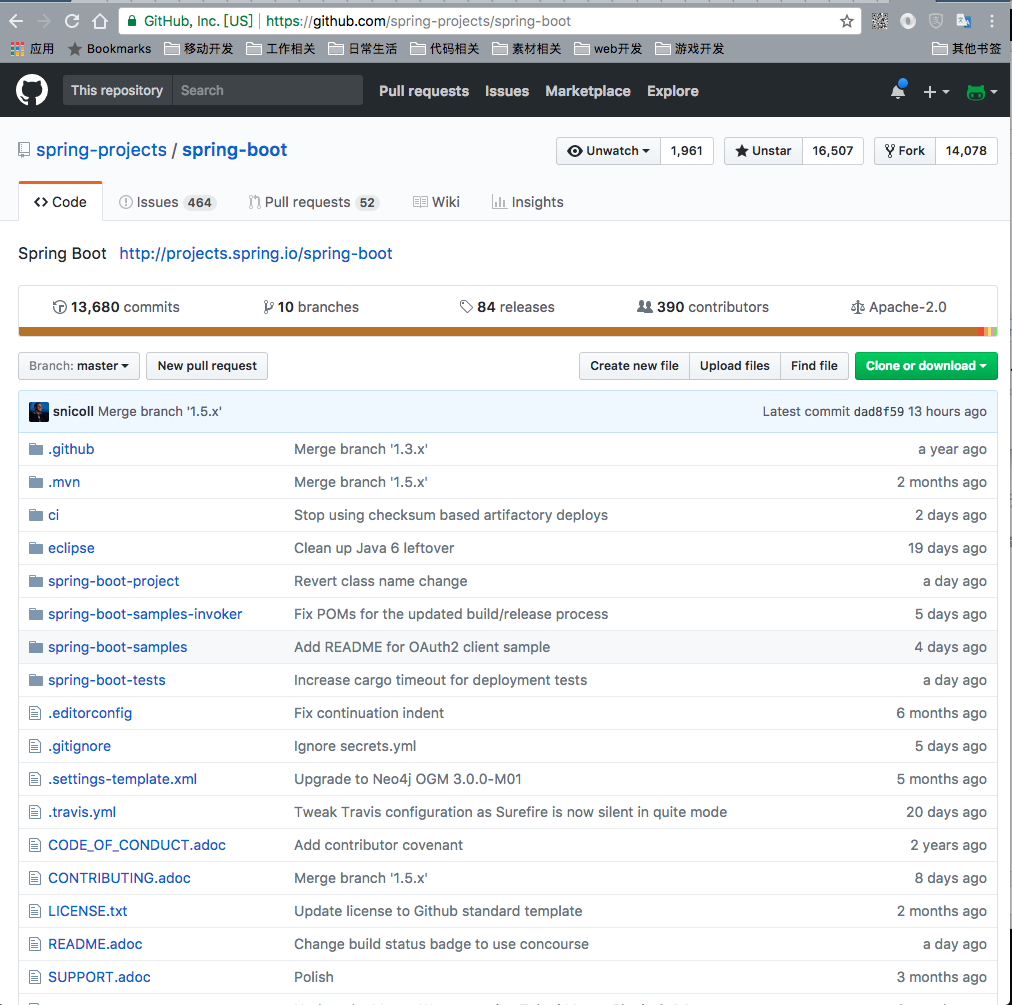Click the New pull request button
This screenshot has height=1005, width=1012.
coord(207,366)
